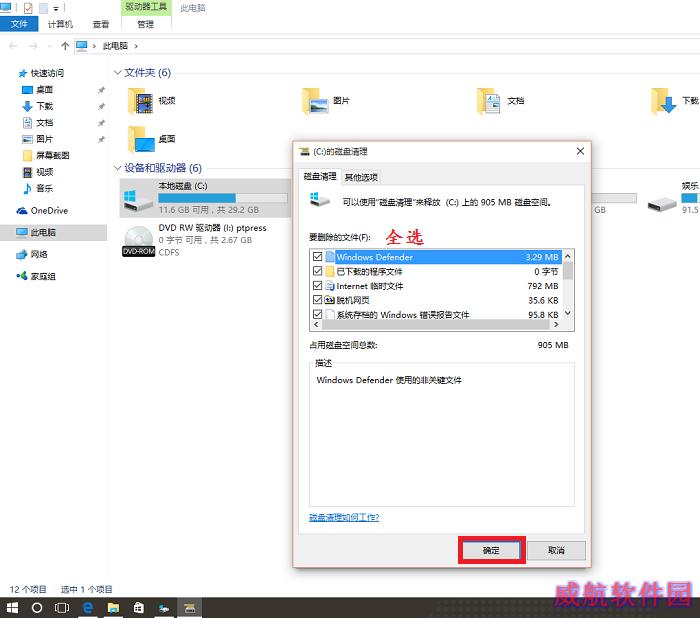The height and width of the screenshot is (618, 700).
Task: Open the 磁盘清理如何工作? link
Action: (x=344, y=517)
